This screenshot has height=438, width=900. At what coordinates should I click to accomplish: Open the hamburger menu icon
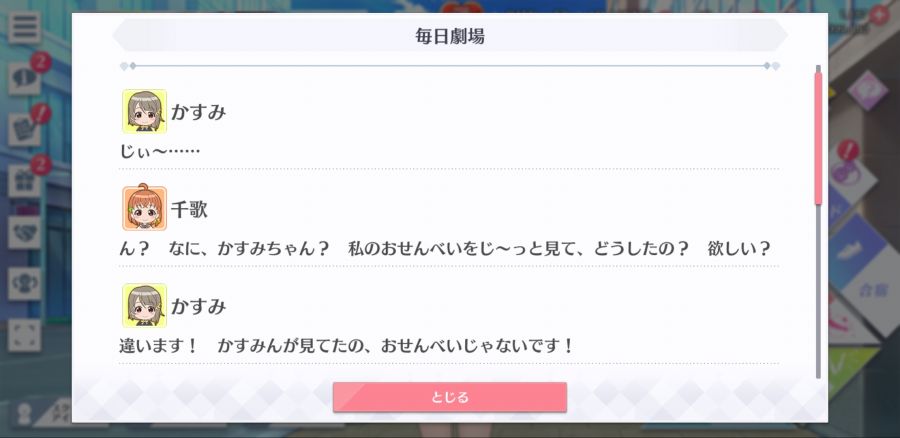click(24, 27)
